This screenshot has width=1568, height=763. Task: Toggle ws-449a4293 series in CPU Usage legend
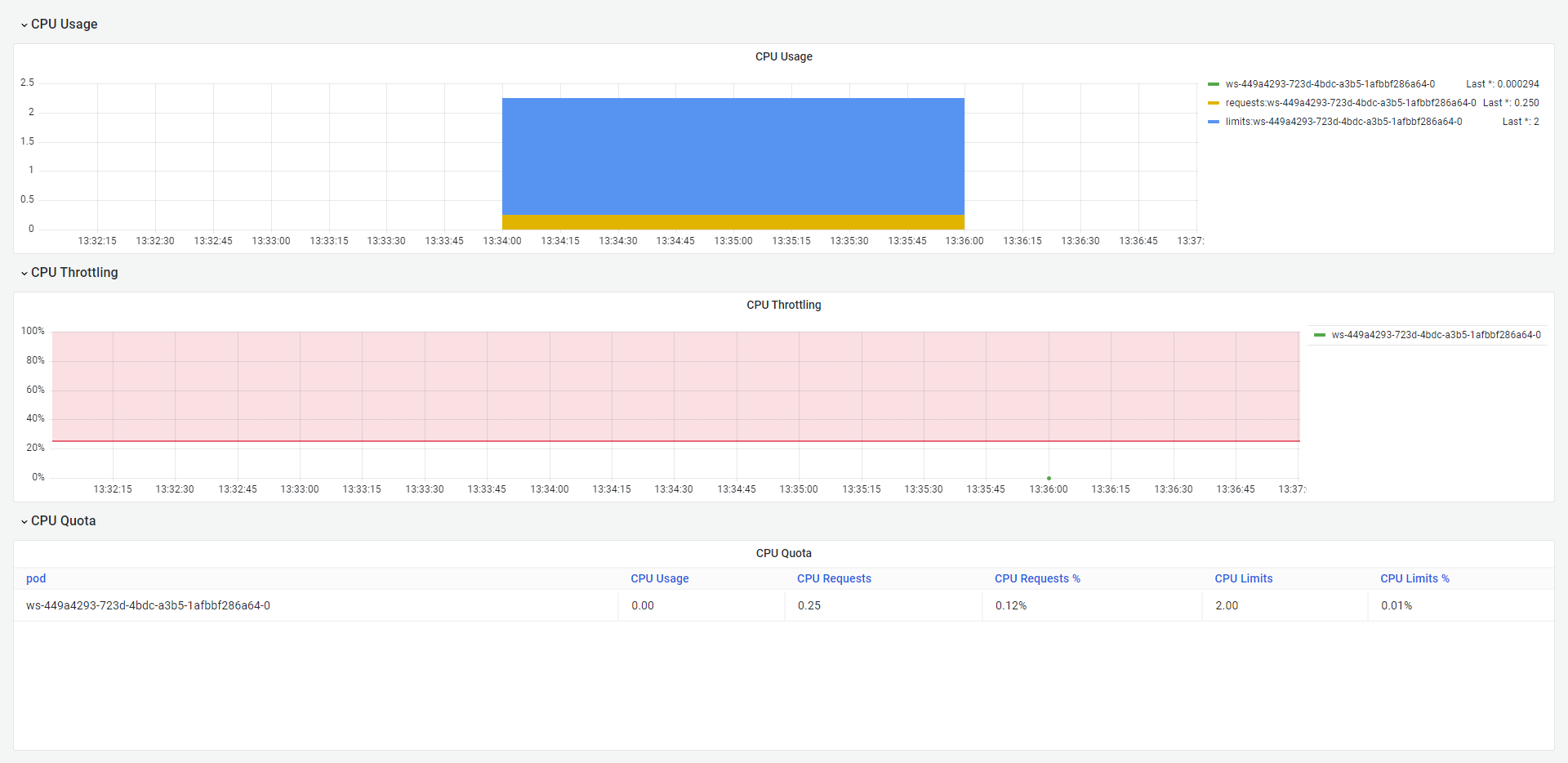click(1330, 84)
